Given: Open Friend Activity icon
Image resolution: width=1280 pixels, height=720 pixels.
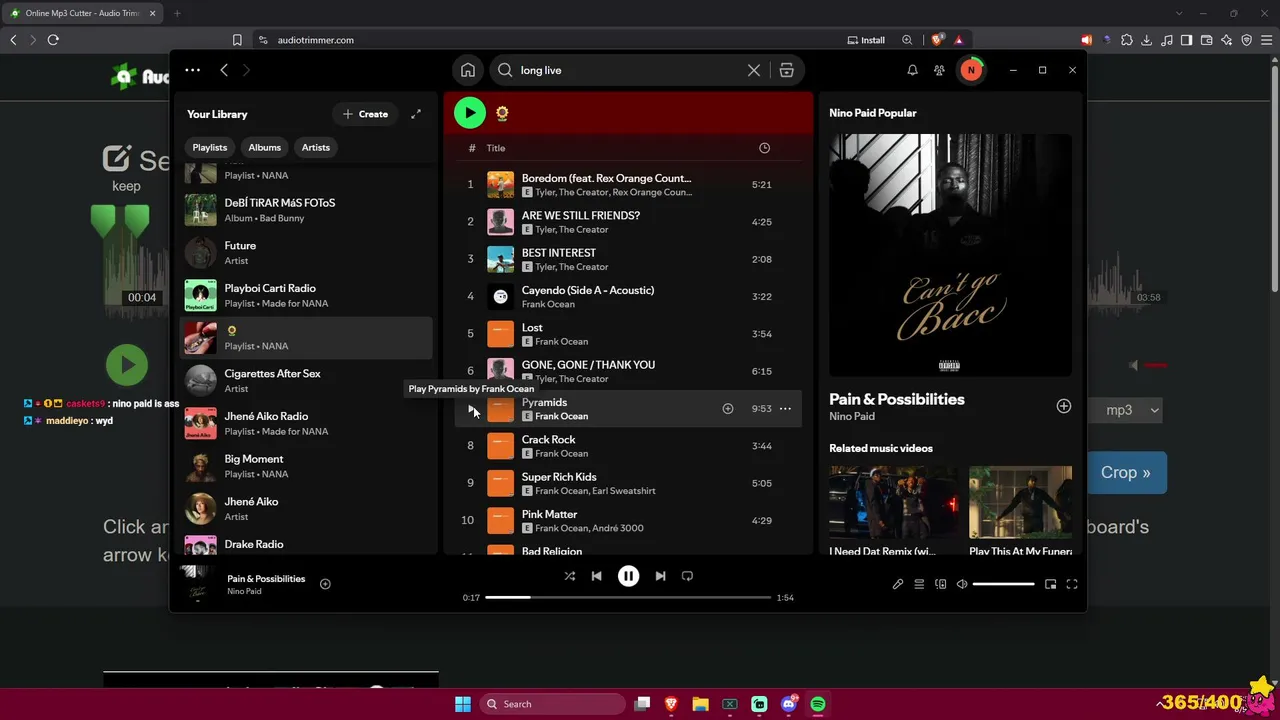Looking at the screenshot, I should point(939,70).
